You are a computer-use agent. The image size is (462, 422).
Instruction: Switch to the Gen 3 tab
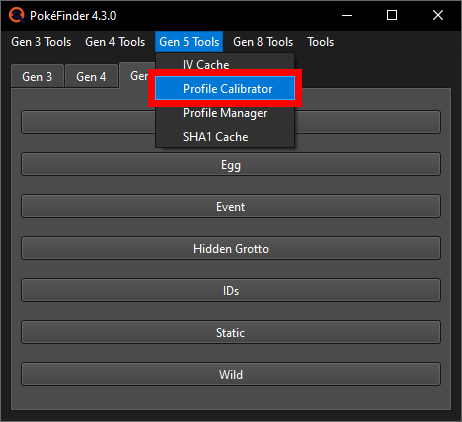click(x=37, y=76)
